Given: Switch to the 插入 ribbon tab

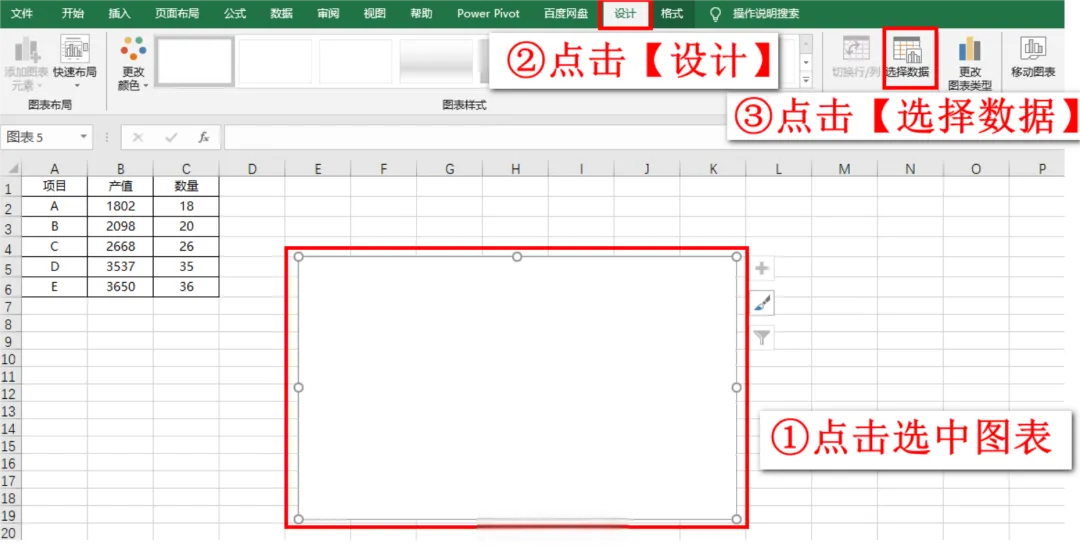Looking at the screenshot, I should (x=120, y=14).
